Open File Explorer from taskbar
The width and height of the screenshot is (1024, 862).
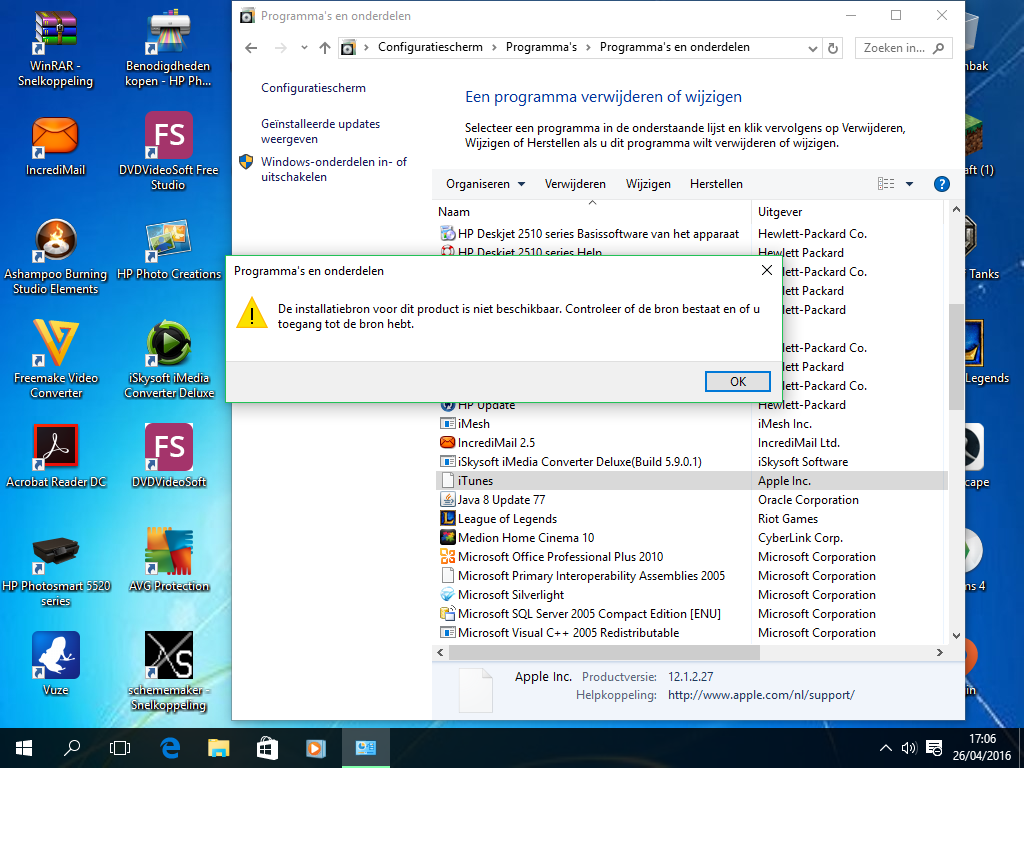(x=218, y=748)
